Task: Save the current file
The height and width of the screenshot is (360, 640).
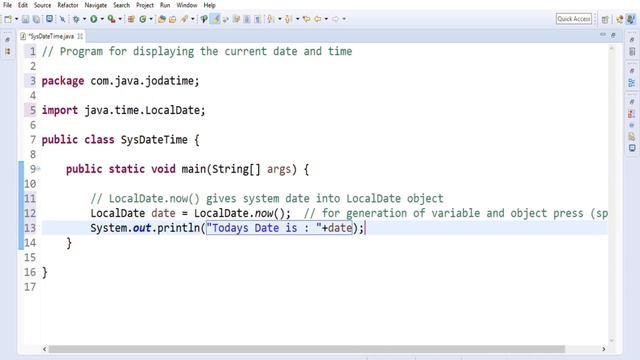Action: [25, 19]
